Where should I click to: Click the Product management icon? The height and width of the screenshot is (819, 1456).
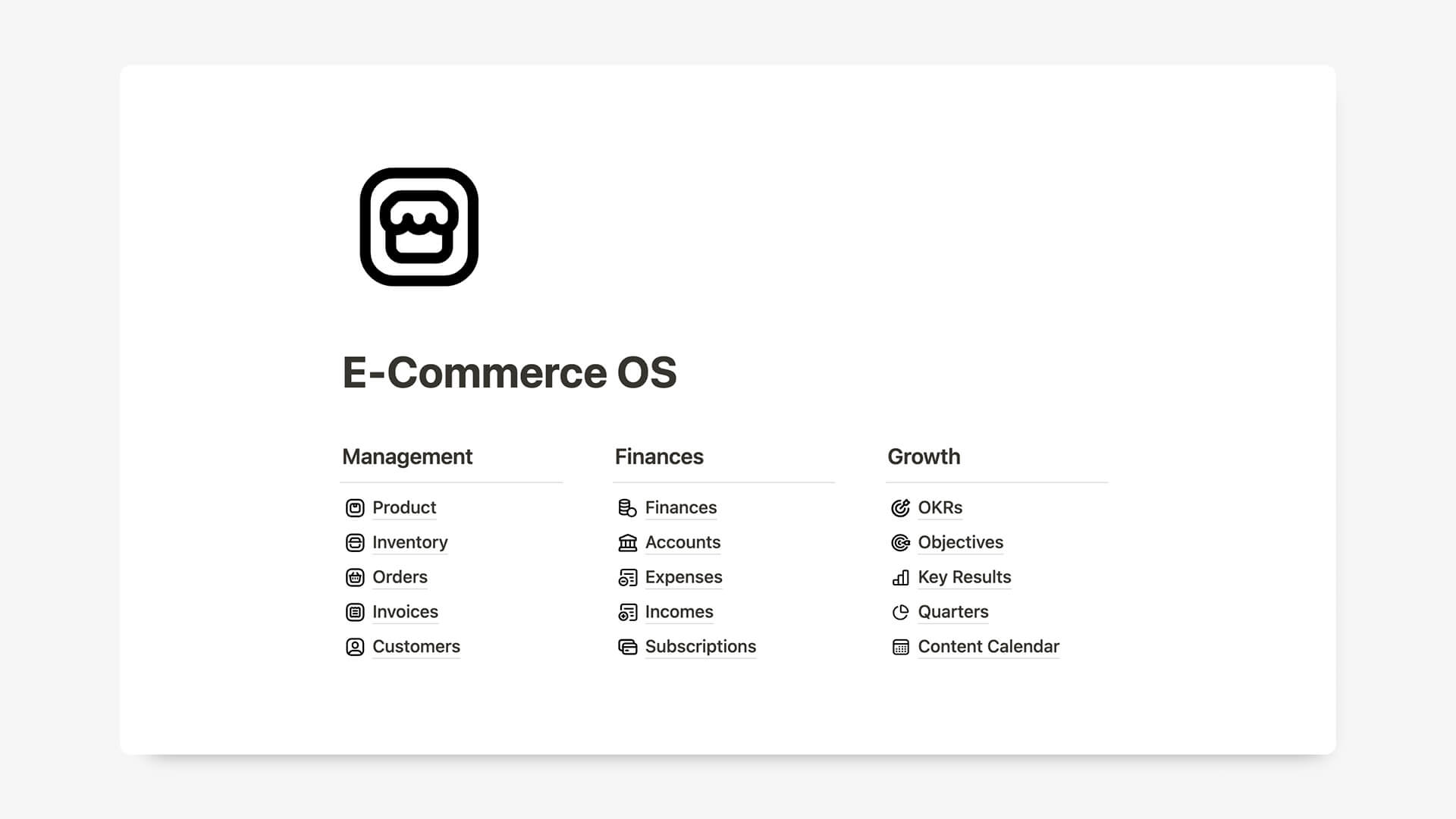pyautogui.click(x=355, y=507)
